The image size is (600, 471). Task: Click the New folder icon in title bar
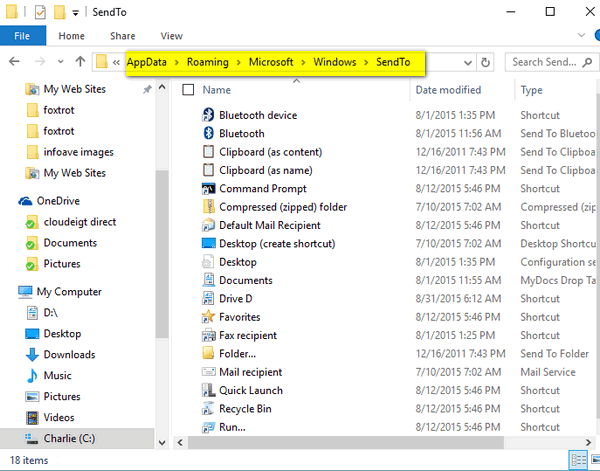tap(60, 12)
